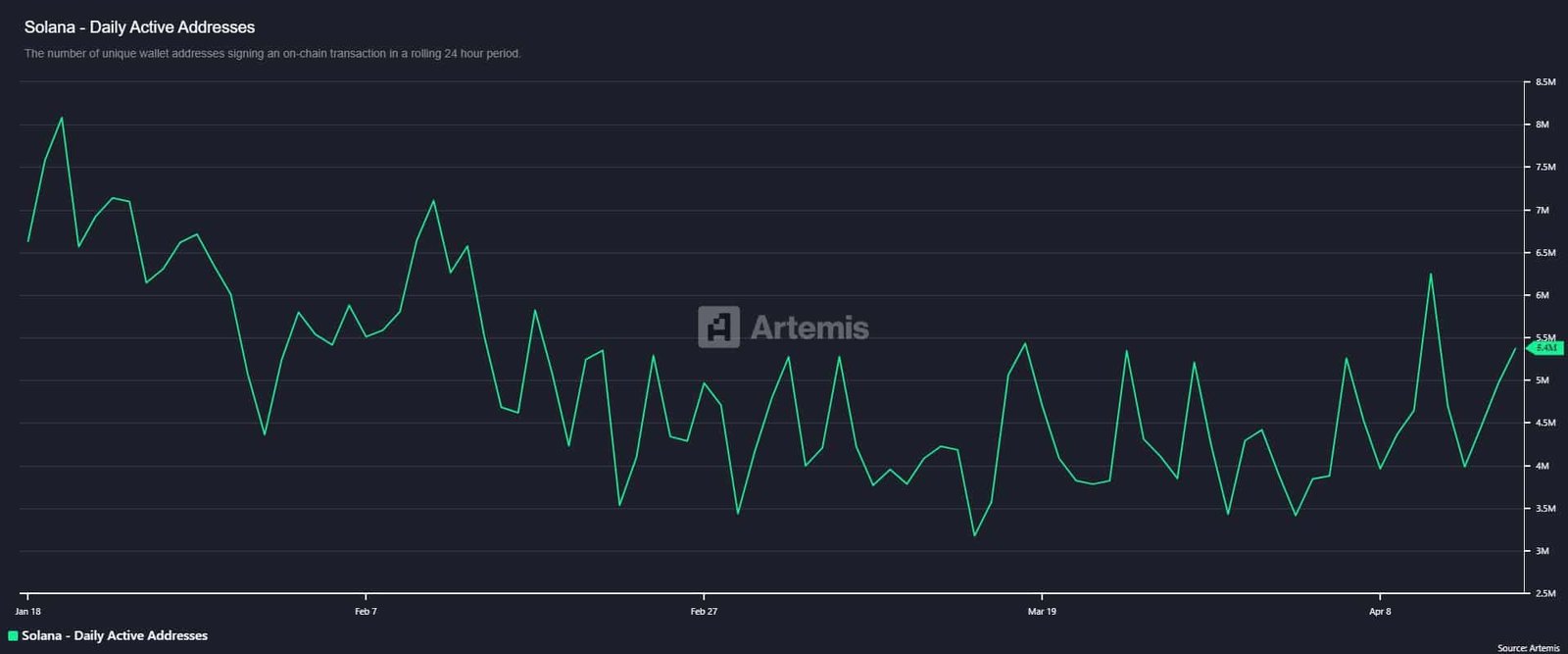Click the April spike peak above 6M

pyautogui.click(x=1431, y=274)
